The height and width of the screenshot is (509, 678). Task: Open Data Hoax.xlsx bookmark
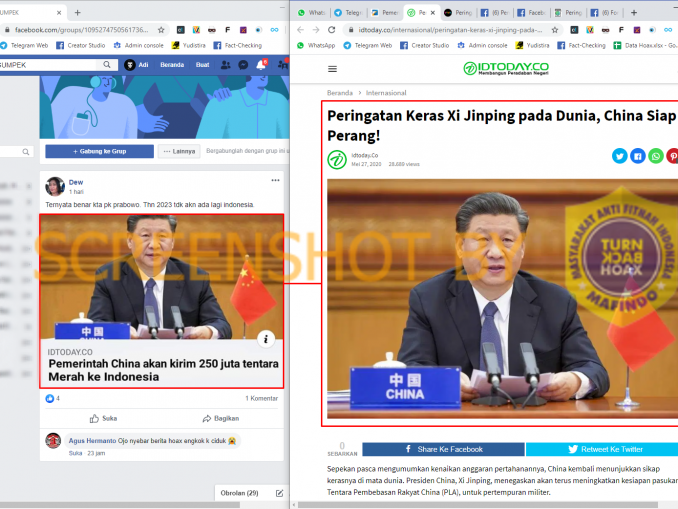[645, 45]
